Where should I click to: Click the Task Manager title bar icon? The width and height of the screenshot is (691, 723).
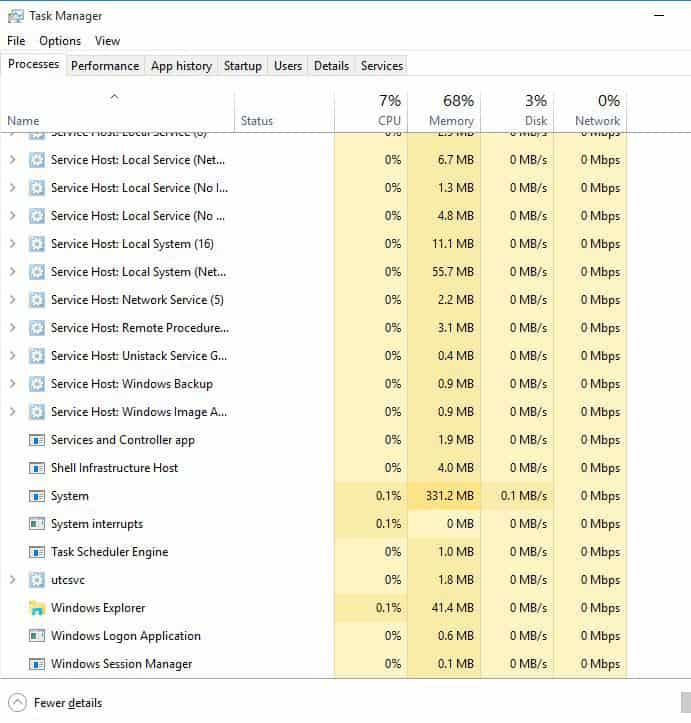15,16
